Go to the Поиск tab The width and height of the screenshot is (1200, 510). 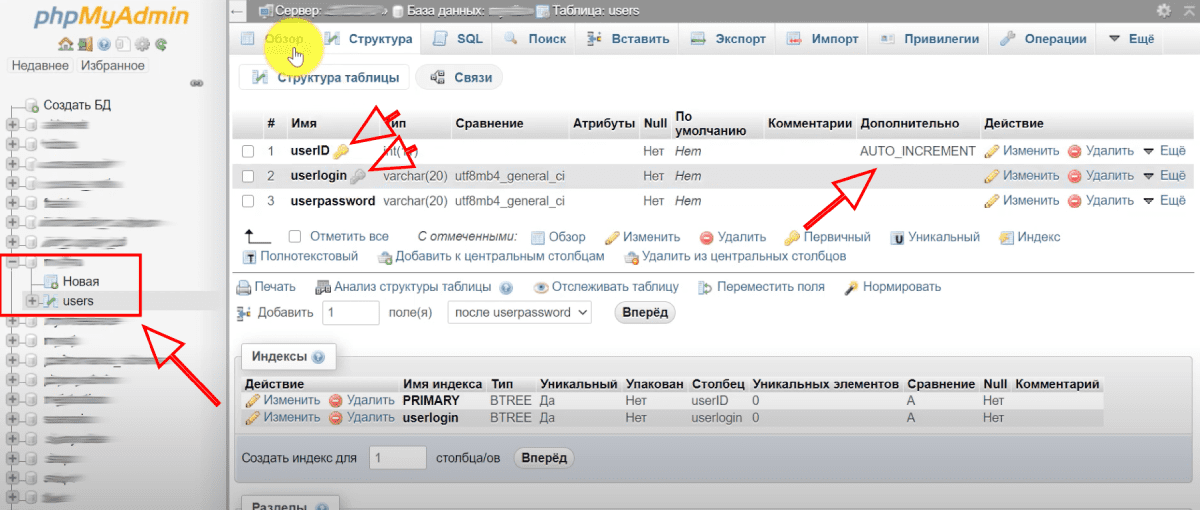(535, 39)
